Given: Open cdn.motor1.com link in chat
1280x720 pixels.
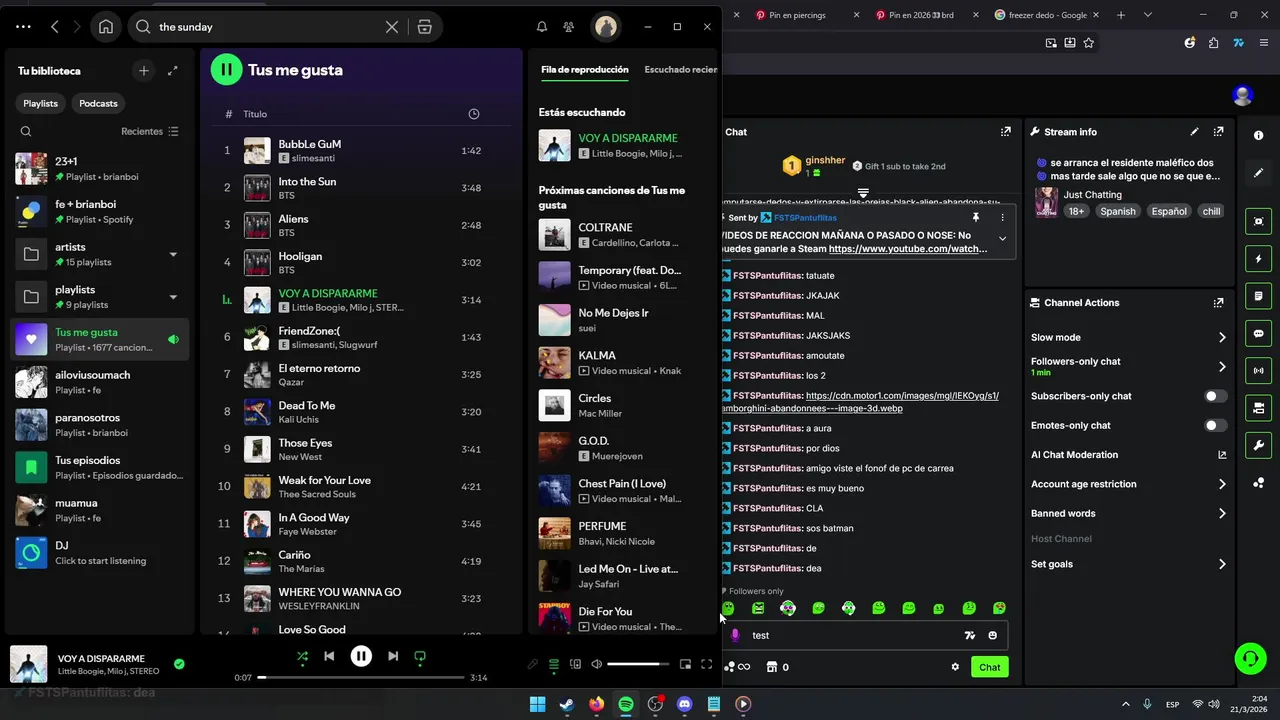Looking at the screenshot, I should (861, 402).
